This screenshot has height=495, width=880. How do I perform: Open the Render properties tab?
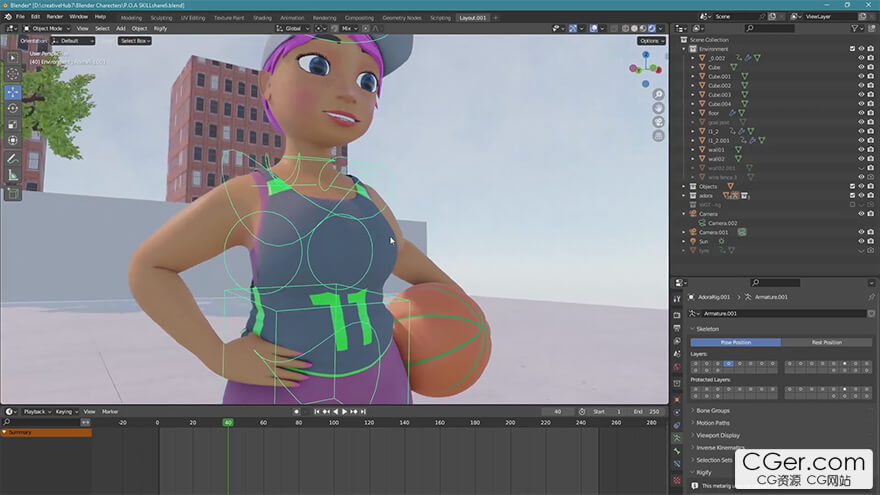677,315
